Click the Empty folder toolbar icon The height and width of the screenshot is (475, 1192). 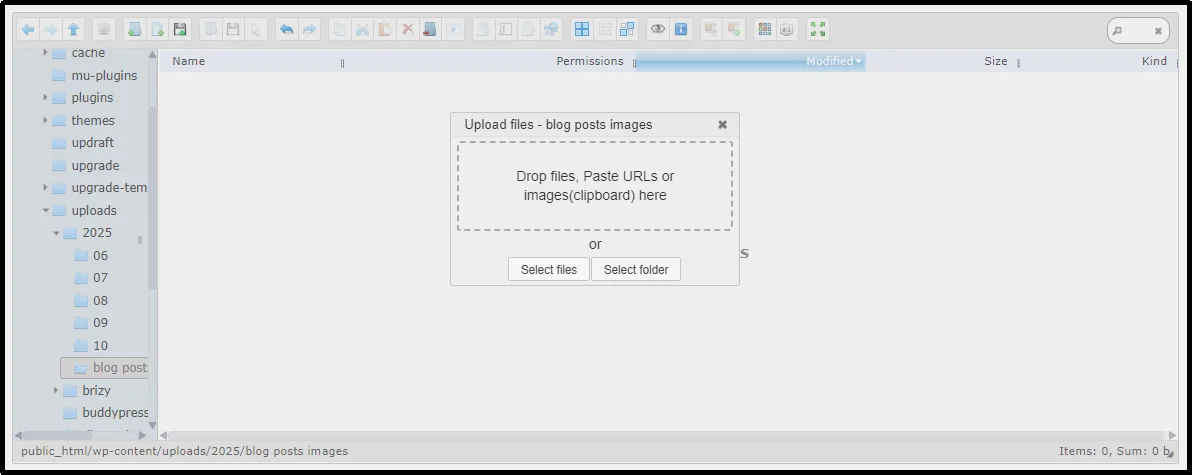(x=430, y=30)
